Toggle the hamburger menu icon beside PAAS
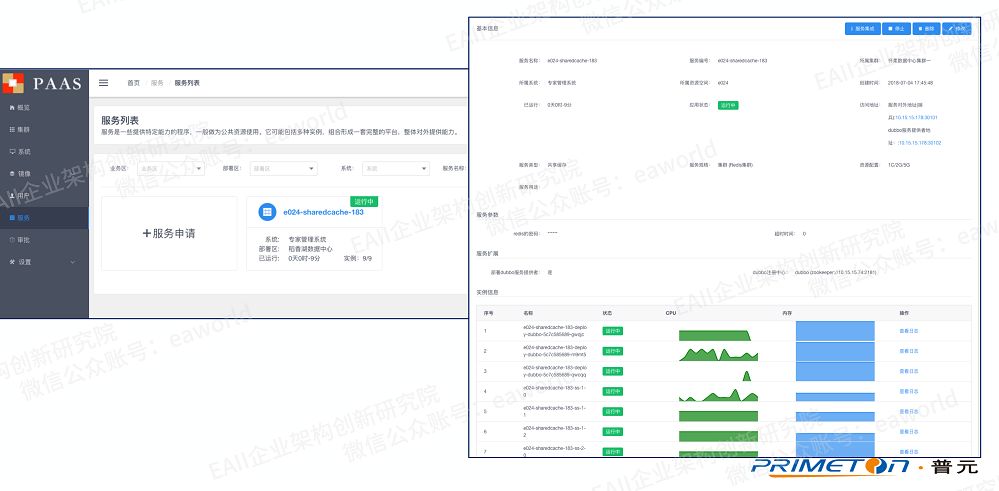This screenshot has width=999, height=491. pyautogui.click(x=104, y=83)
